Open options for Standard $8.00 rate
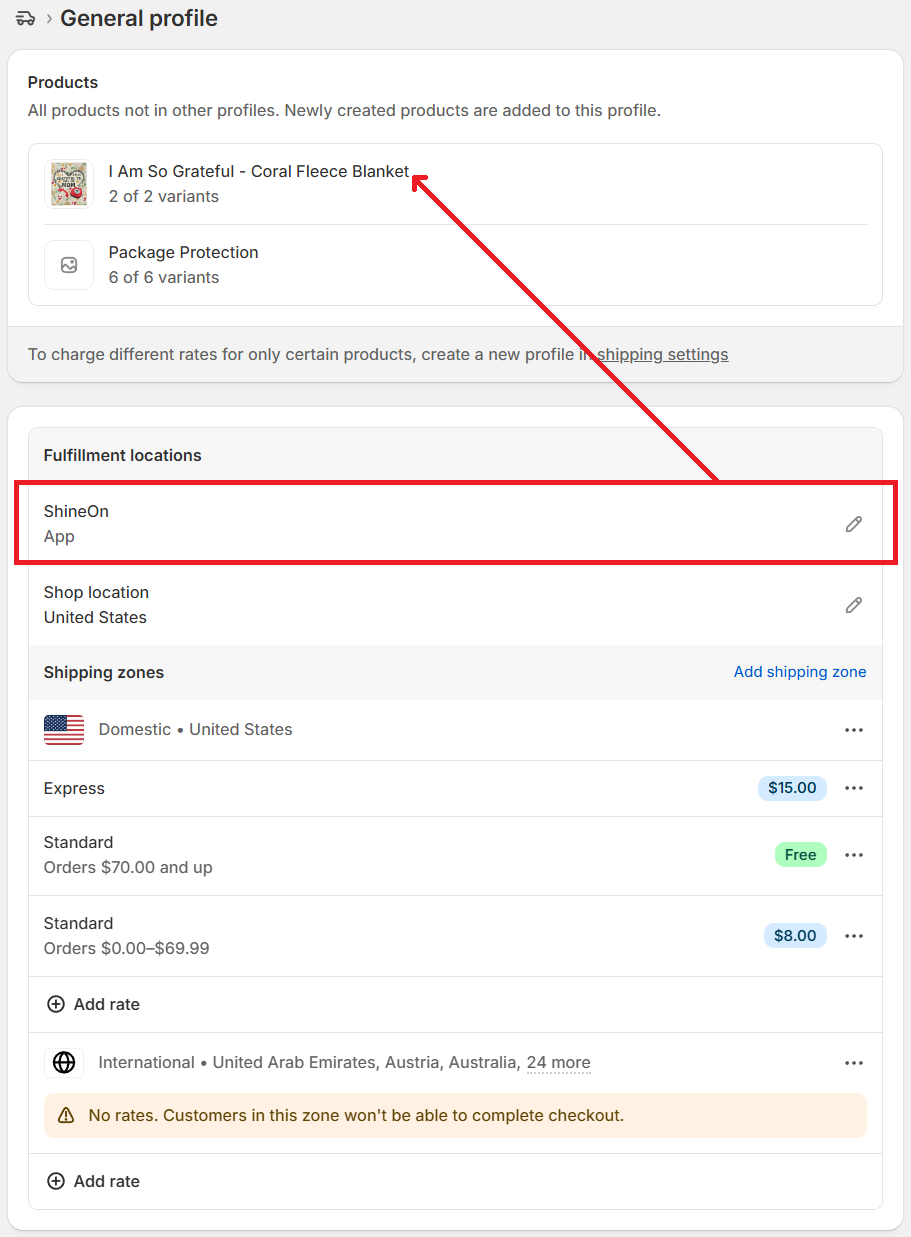 click(x=853, y=936)
